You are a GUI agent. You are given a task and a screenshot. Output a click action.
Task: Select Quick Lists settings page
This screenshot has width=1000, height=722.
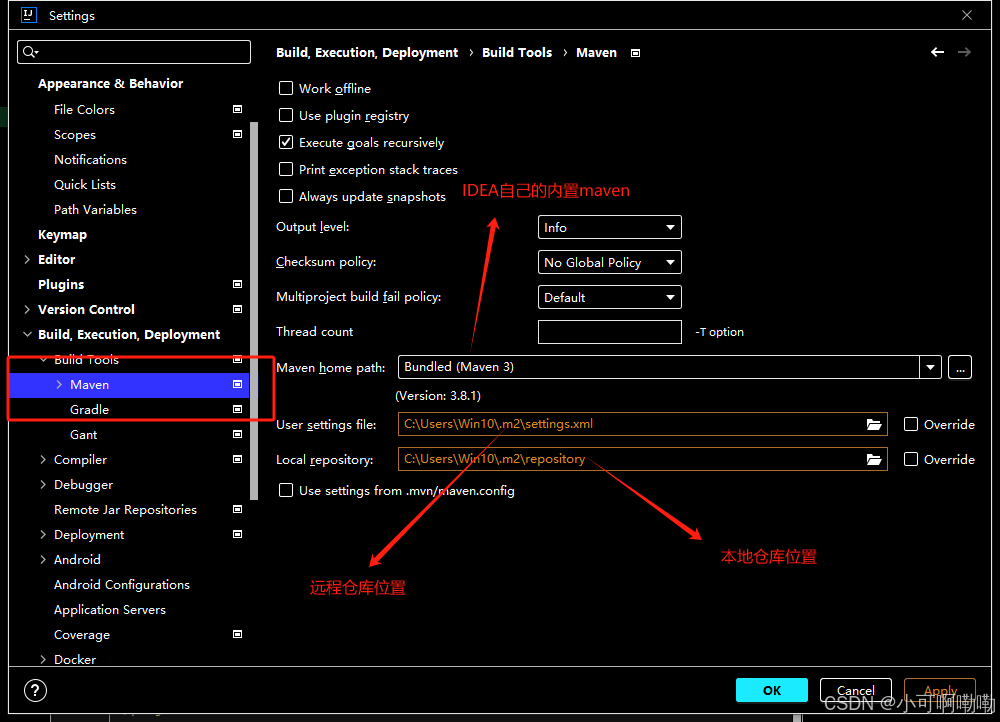pyautogui.click(x=85, y=184)
